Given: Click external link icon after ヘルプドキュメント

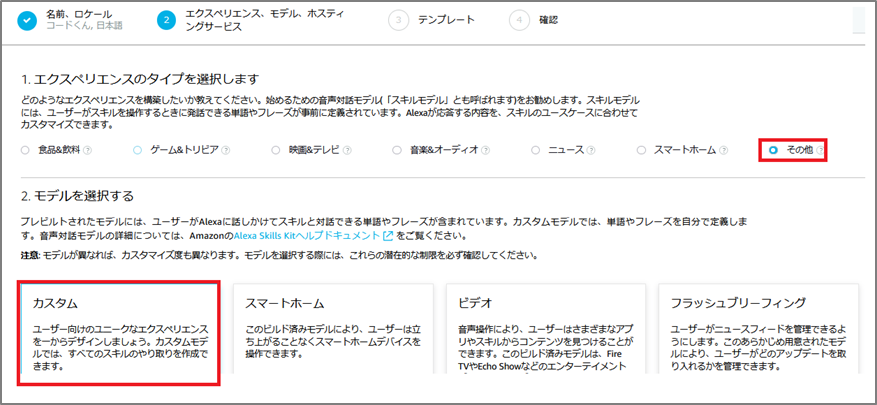Looking at the screenshot, I should coord(386,236).
